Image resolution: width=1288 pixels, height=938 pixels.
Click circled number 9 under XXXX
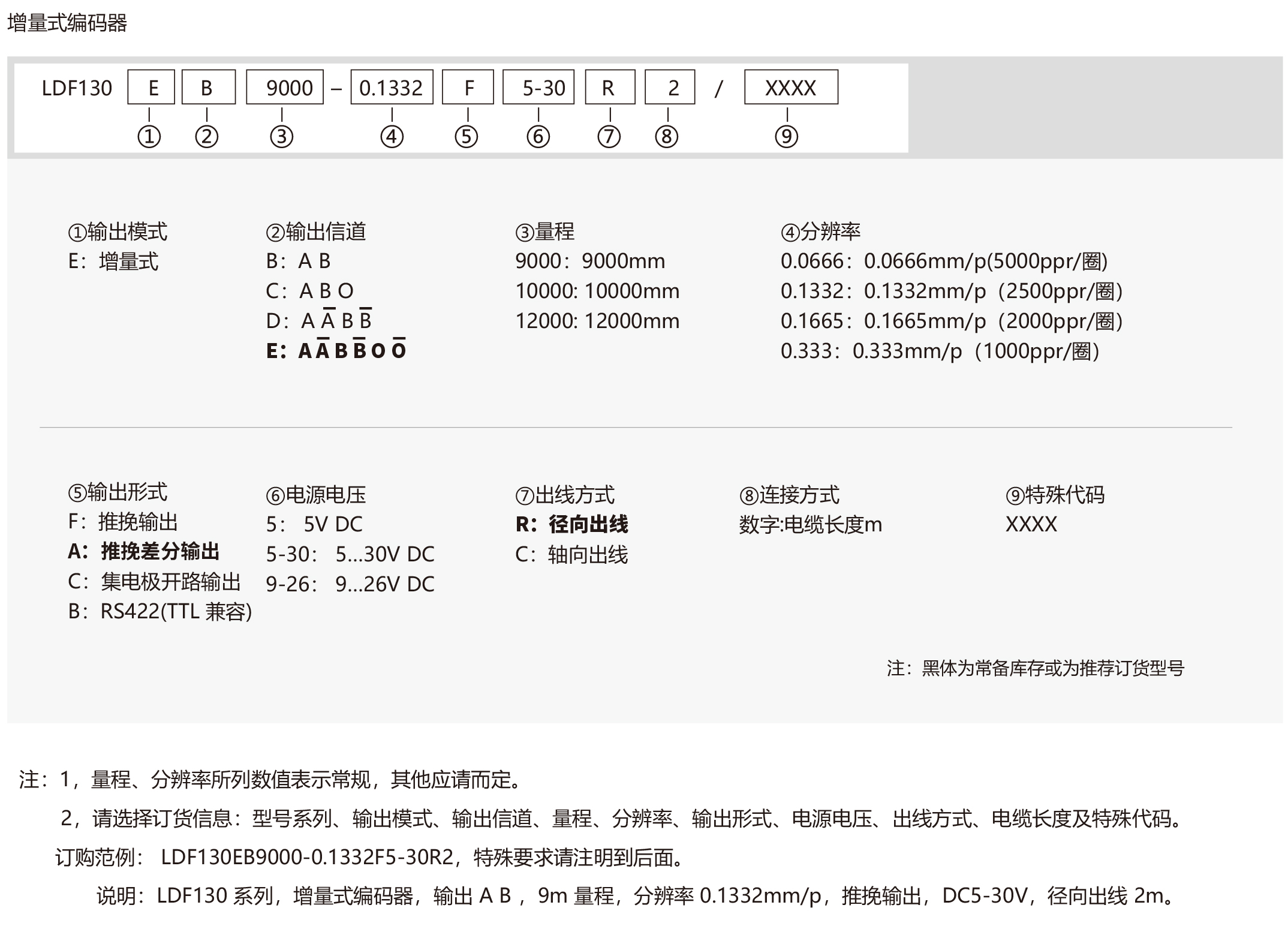(x=787, y=137)
